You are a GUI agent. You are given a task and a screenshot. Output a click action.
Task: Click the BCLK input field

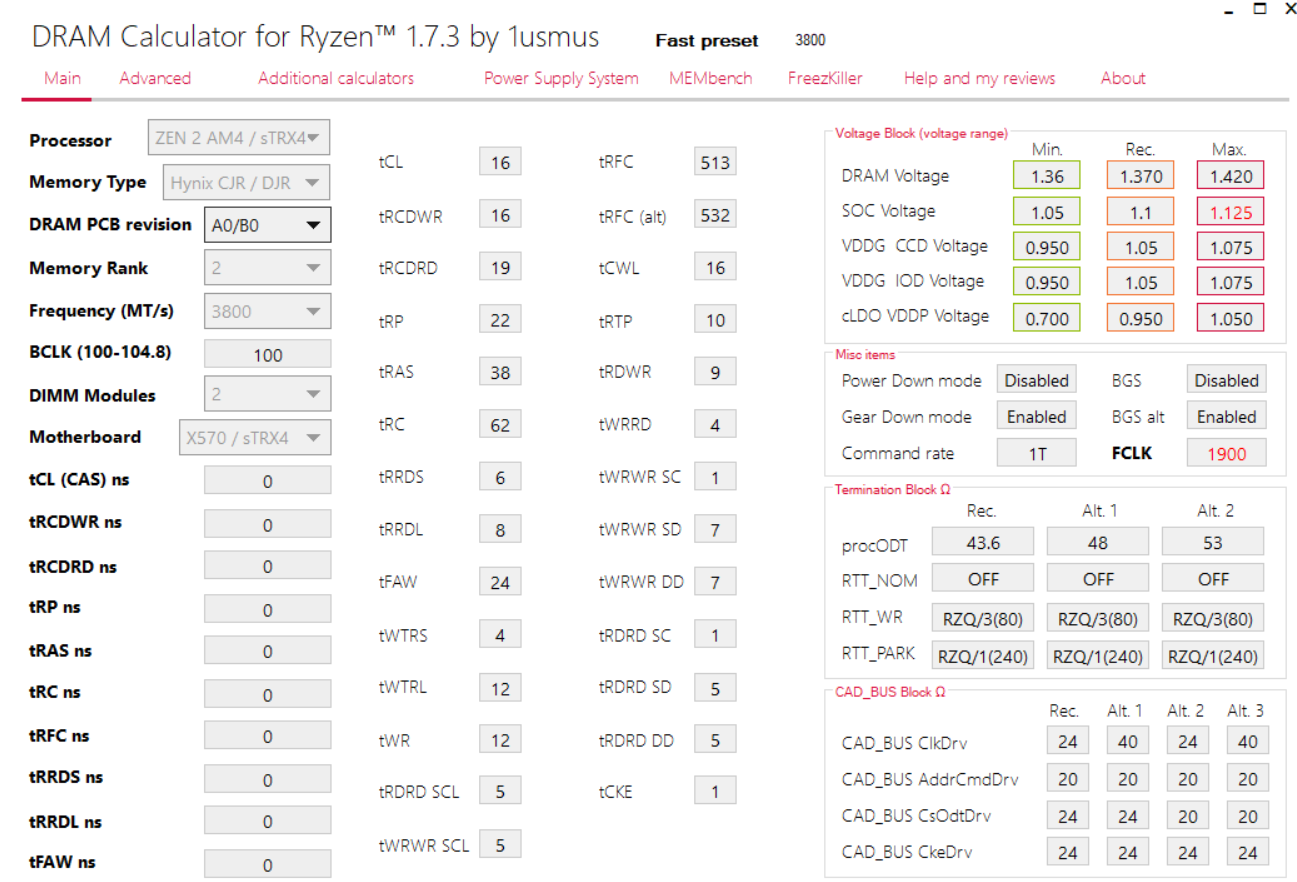tap(267, 354)
